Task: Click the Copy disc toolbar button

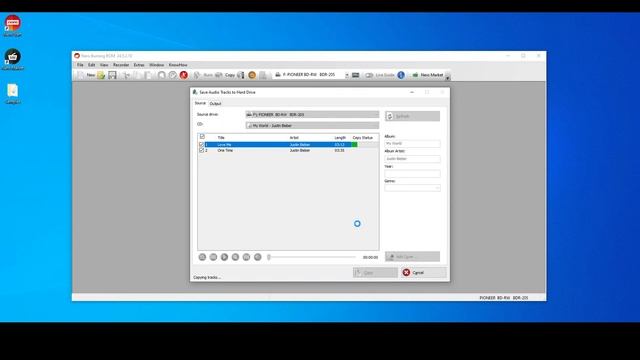Action: click(225, 75)
